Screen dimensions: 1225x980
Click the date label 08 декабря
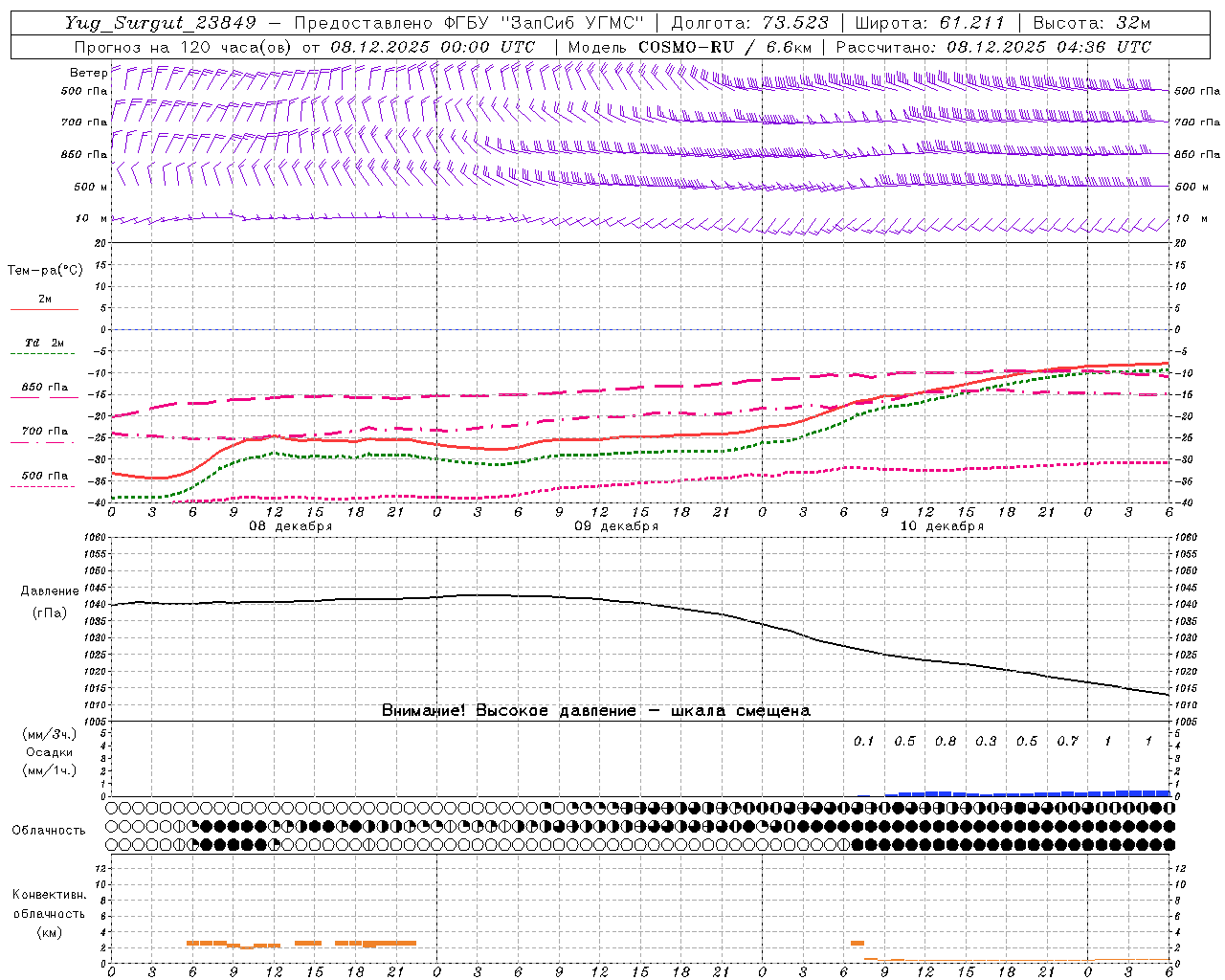click(x=291, y=526)
